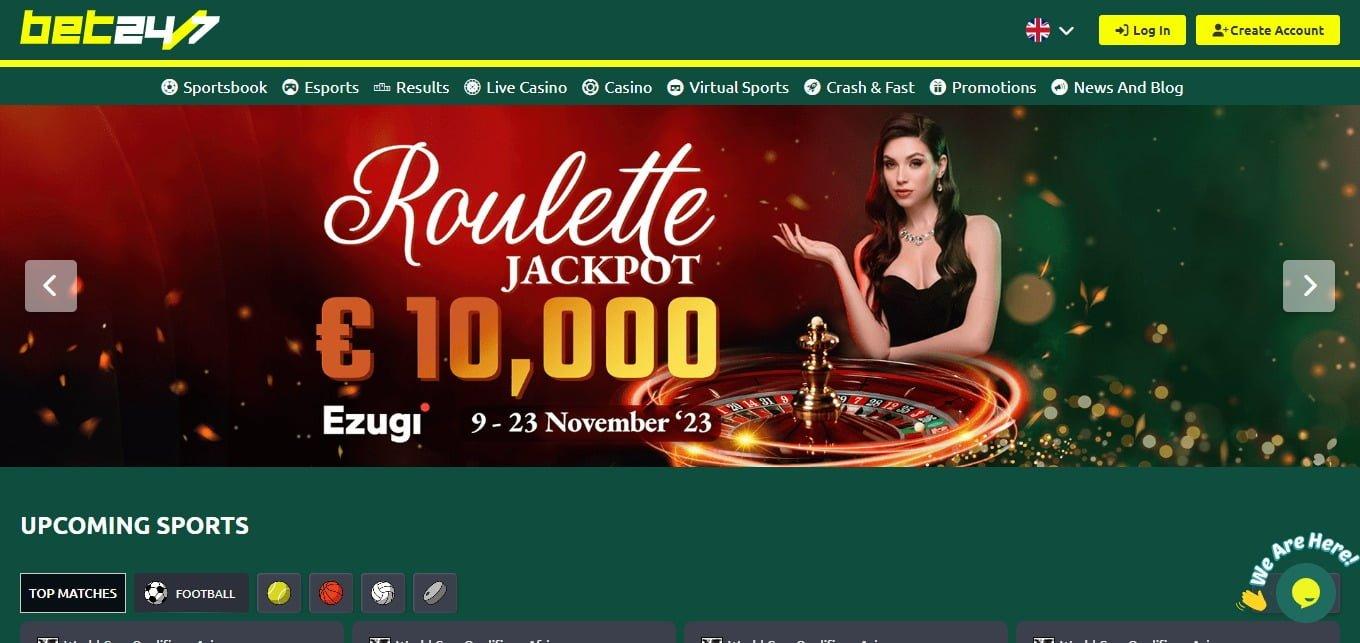Viewport: 1360px width, 643px height.
Task: Select the ice hockey puck filter
Action: click(435, 593)
